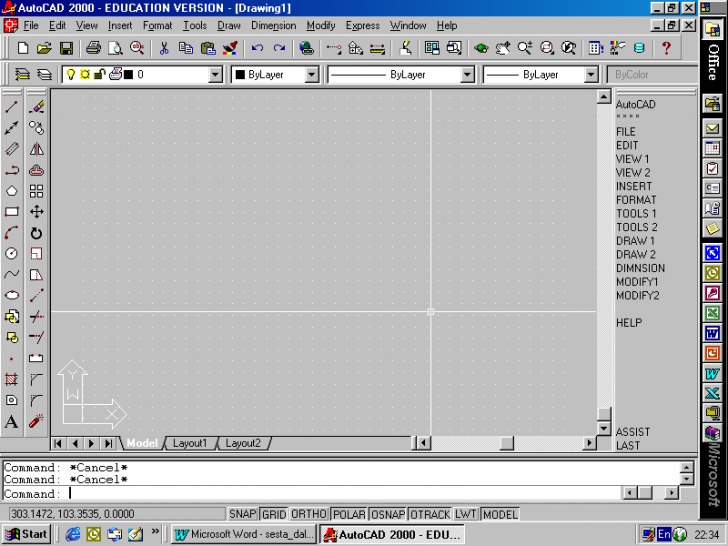Toggle MODEL space in status bar
This screenshot has width=728, height=546.
pos(500,514)
